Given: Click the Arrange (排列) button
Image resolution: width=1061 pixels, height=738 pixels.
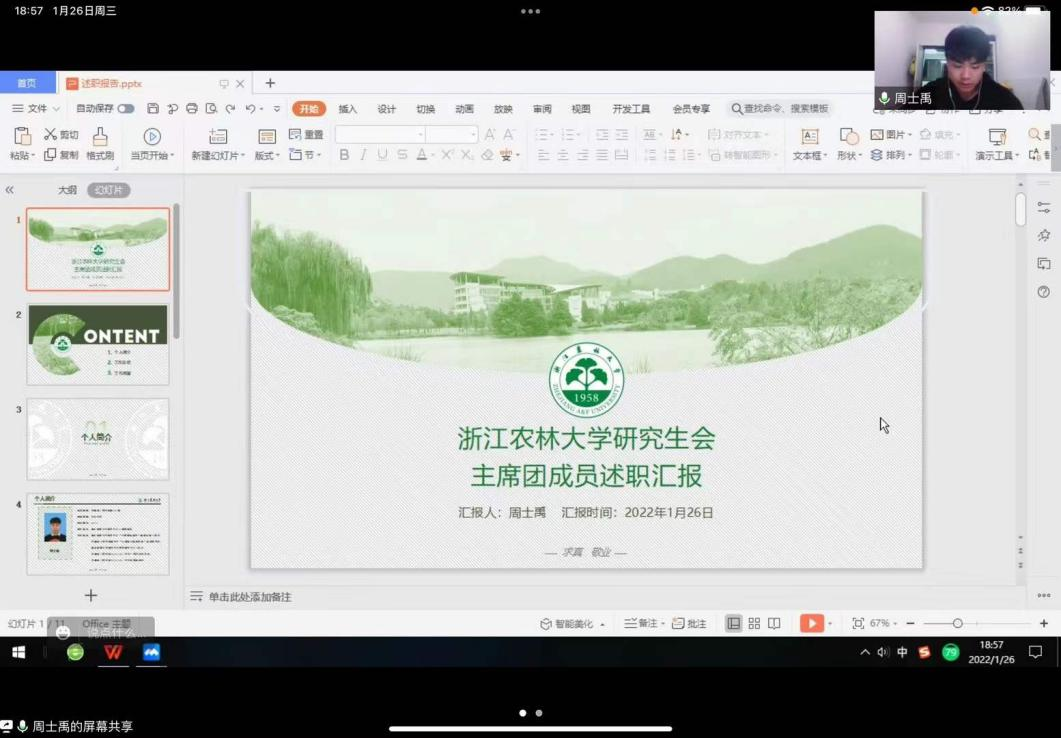Looking at the screenshot, I should point(891,155).
